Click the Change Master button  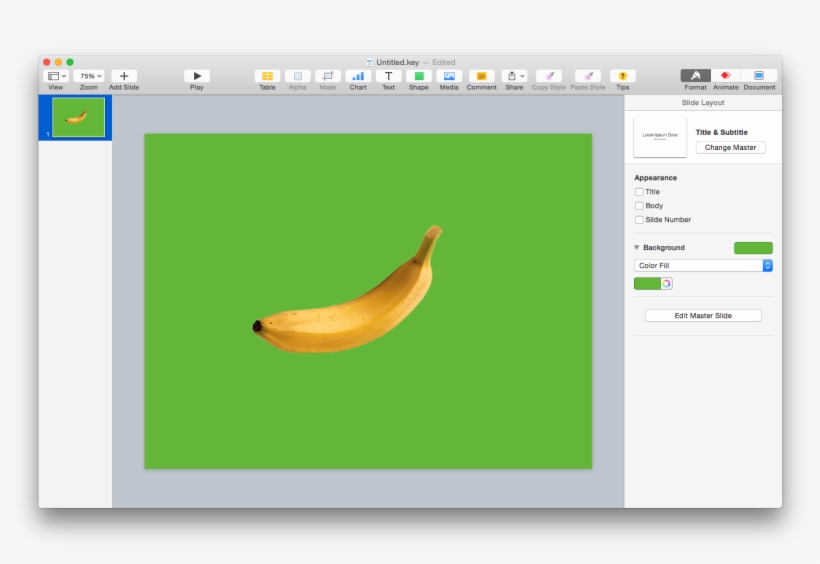(730, 148)
